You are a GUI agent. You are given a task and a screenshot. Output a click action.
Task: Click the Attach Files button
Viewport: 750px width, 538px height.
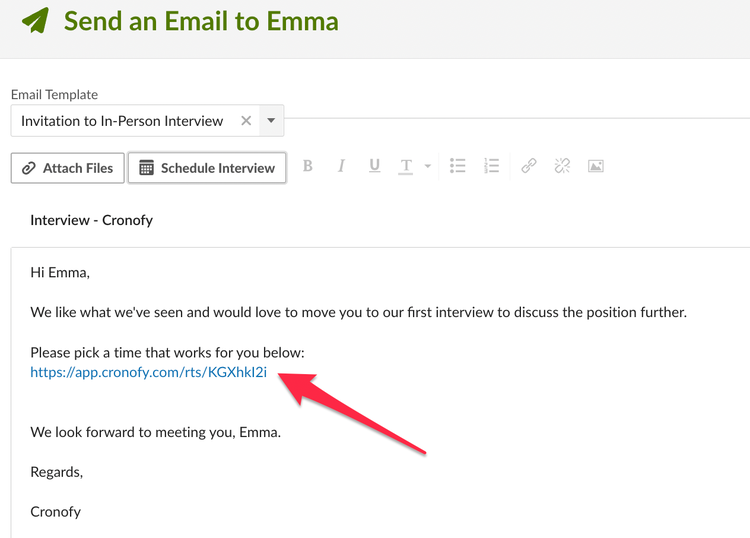pos(67,168)
